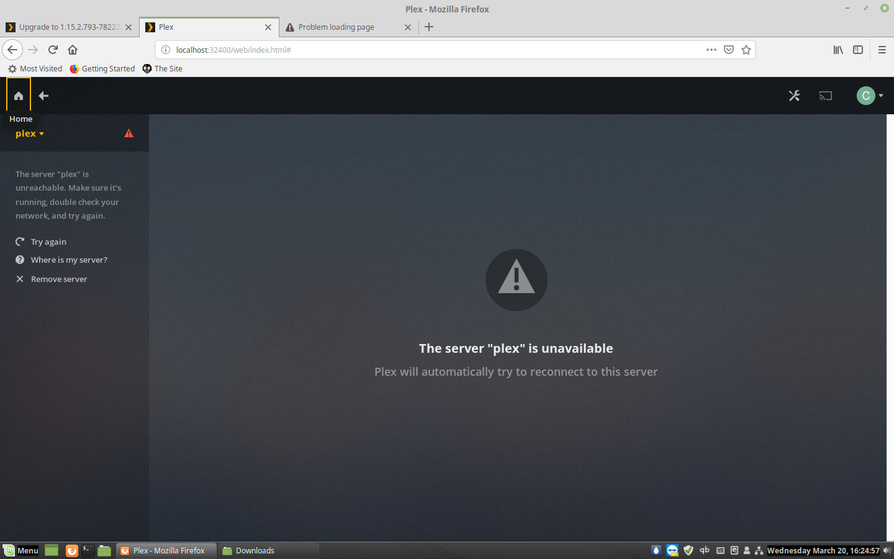The width and height of the screenshot is (894, 559).
Task: Open The Site bookmark
Action: (x=162, y=68)
